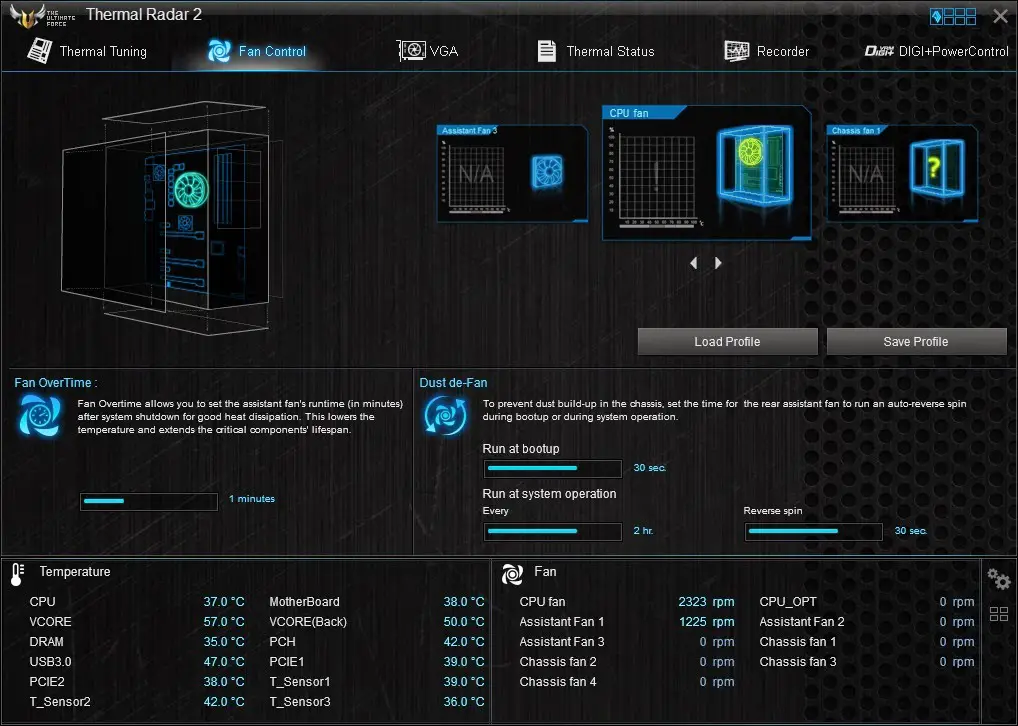Adjust the Fan OverTime minutes slider

149,501
